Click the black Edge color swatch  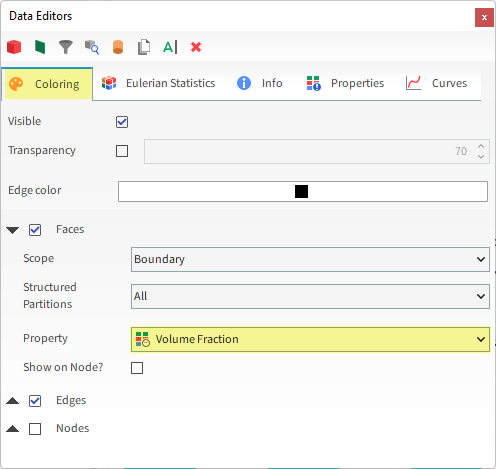click(x=301, y=192)
